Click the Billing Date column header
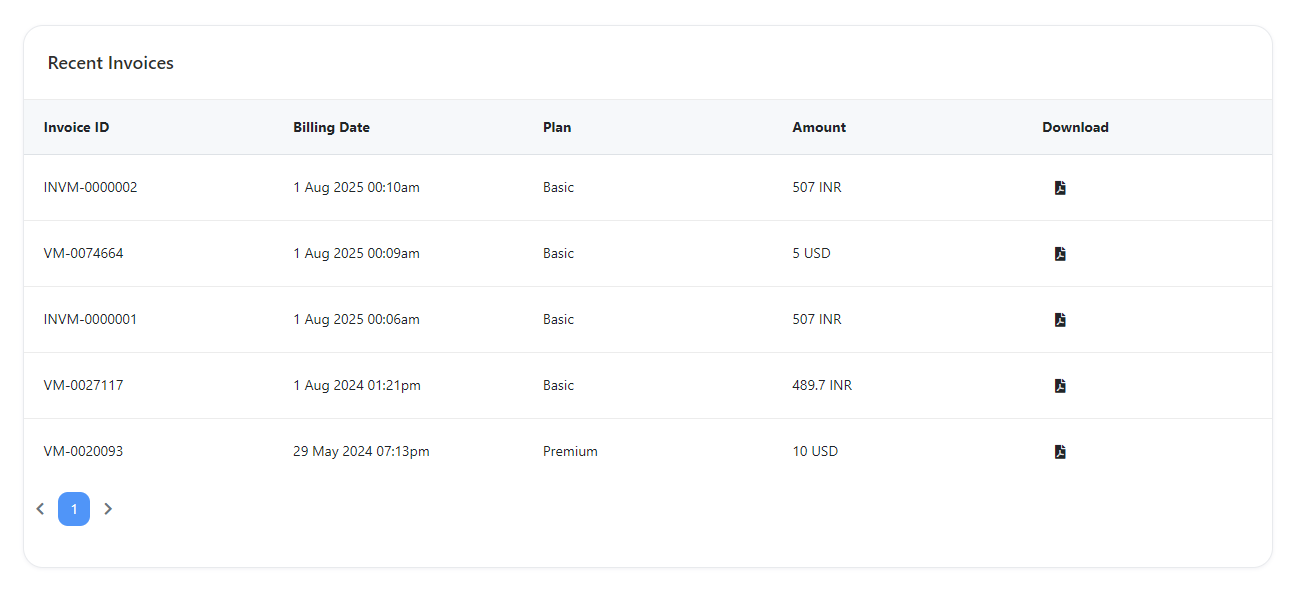Image resolution: width=1295 pixels, height=592 pixels. coord(331,128)
